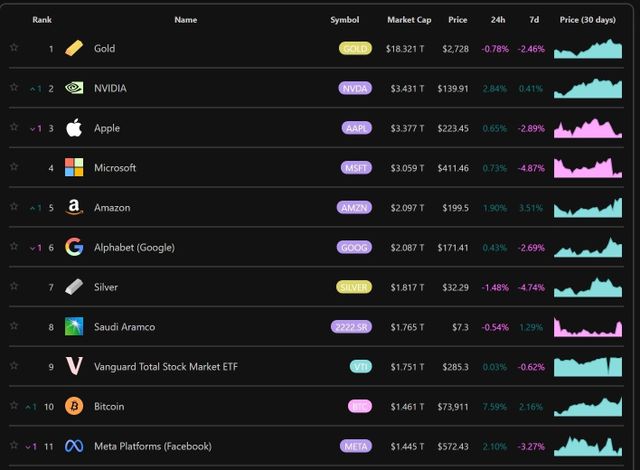Click the Google logo icon
This screenshot has height=470, width=640.
pos(74,247)
